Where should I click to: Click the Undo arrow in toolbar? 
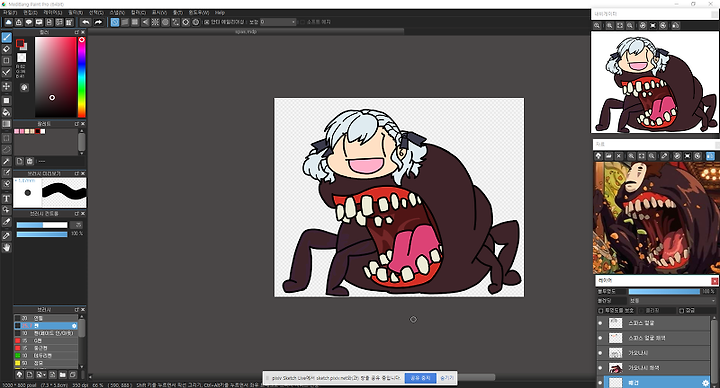86,22
